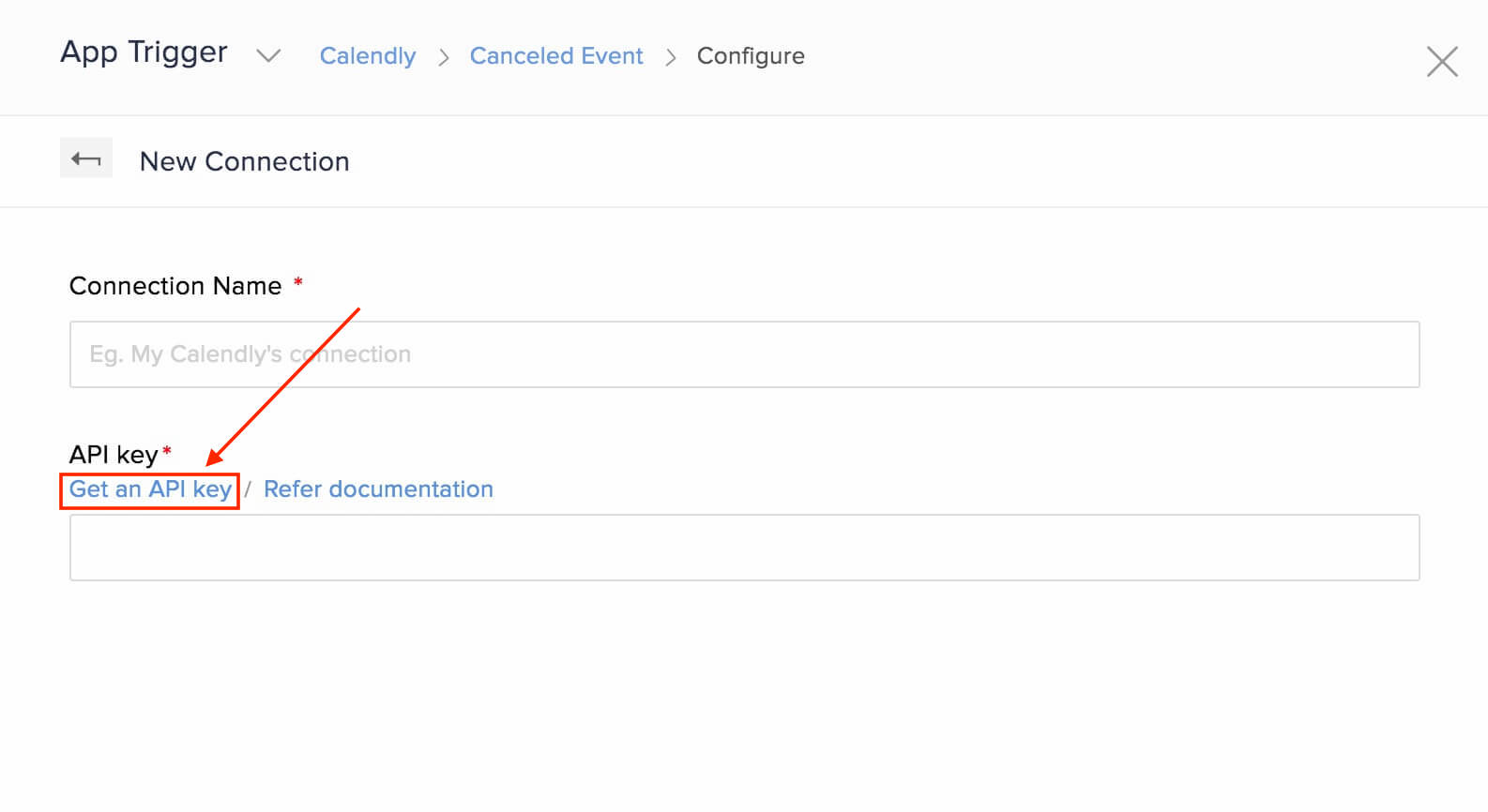Click the red asterisk beside API key
The width and height of the screenshot is (1488, 812).
pos(167,452)
